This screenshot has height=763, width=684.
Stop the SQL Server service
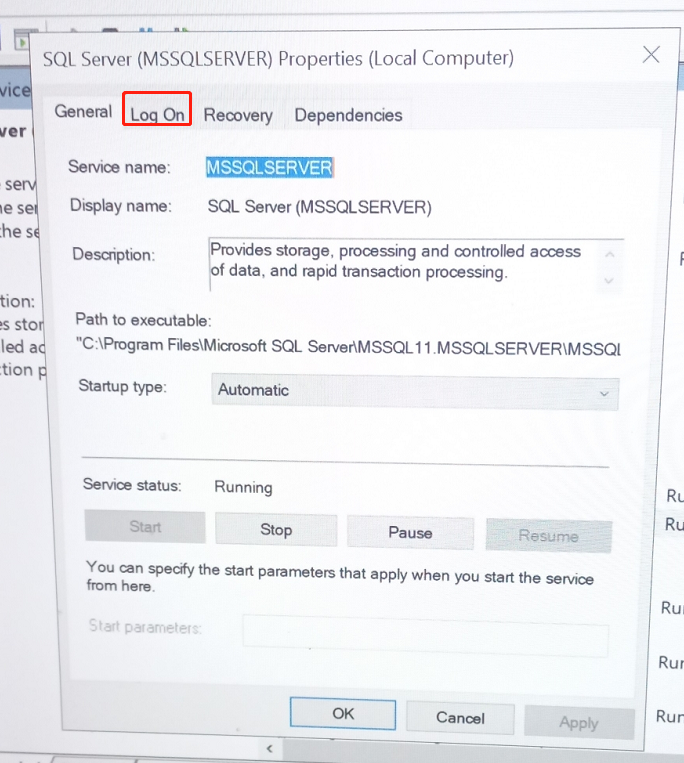[276, 530]
